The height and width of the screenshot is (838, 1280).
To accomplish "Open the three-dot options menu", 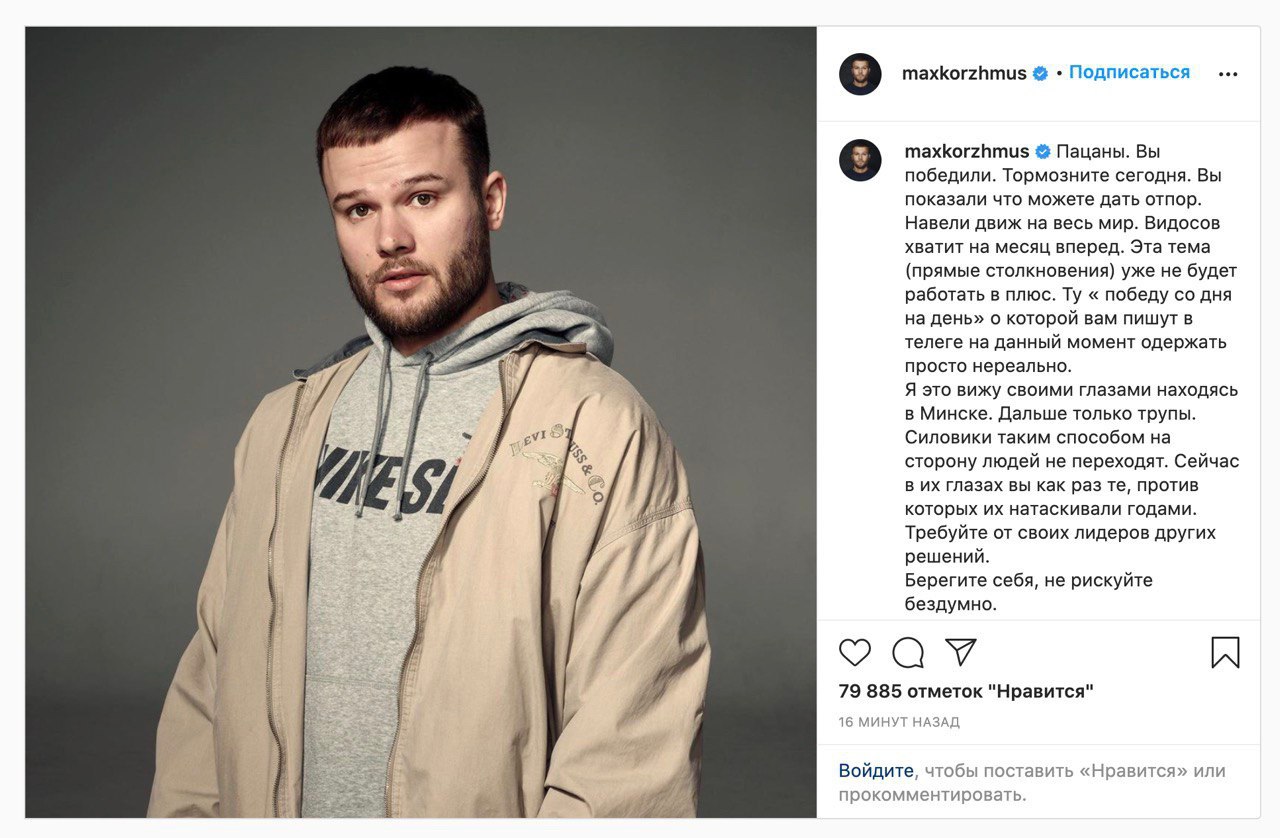I will click(x=1228, y=74).
